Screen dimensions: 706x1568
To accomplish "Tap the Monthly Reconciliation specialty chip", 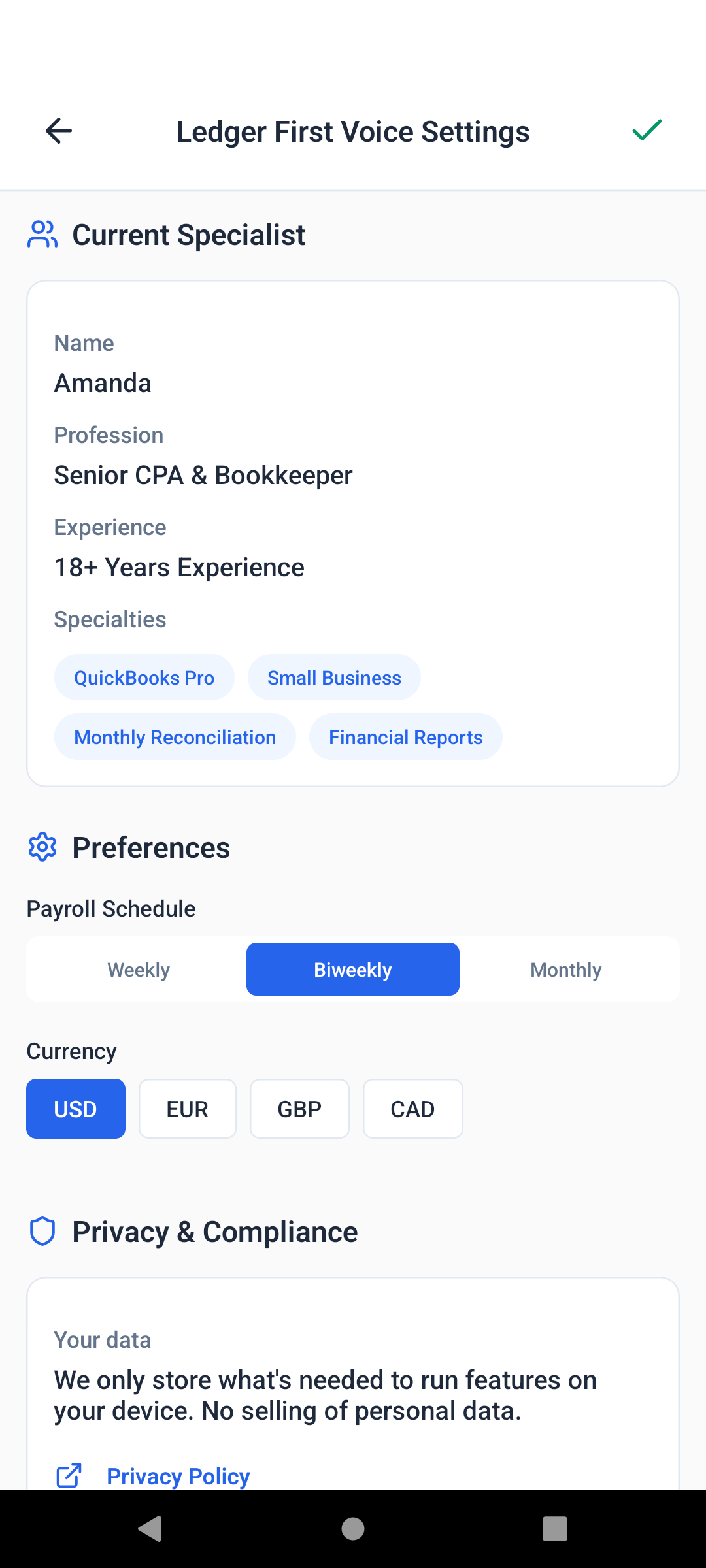I will pos(175,737).
